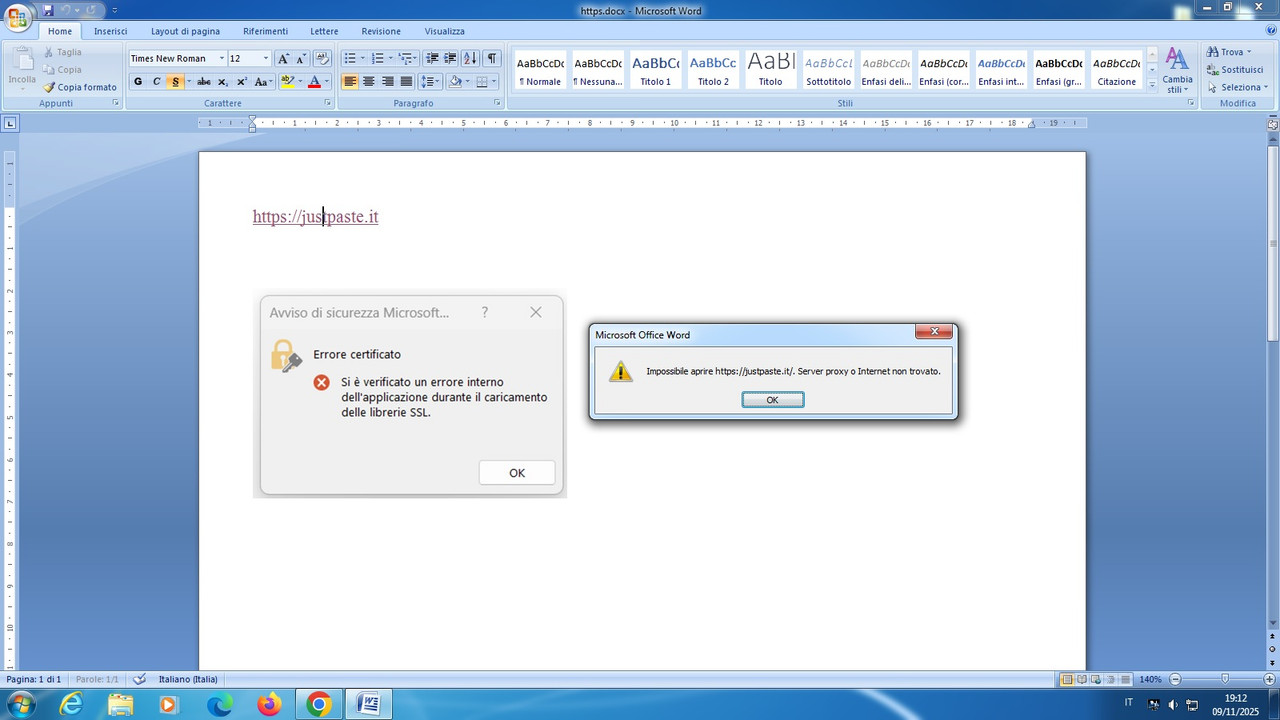Open the change case (Aa) menu
This screenshot has height=720, width=1280.
262,82
